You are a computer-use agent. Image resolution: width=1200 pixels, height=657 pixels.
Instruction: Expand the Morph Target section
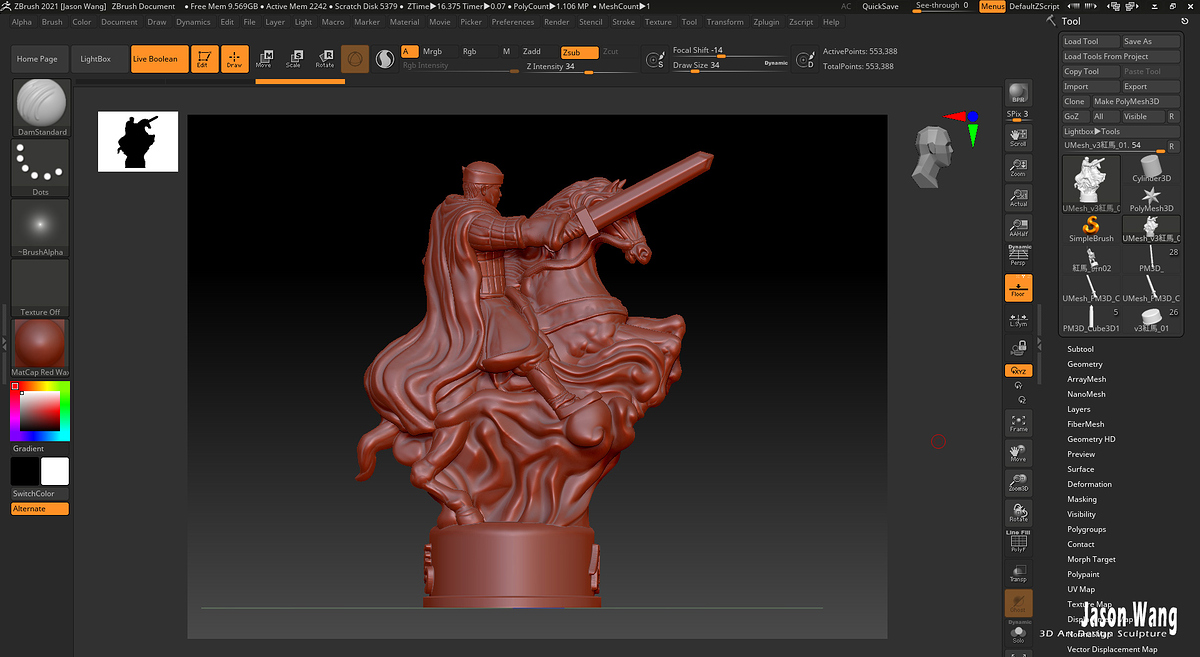tap(1091, 559)
